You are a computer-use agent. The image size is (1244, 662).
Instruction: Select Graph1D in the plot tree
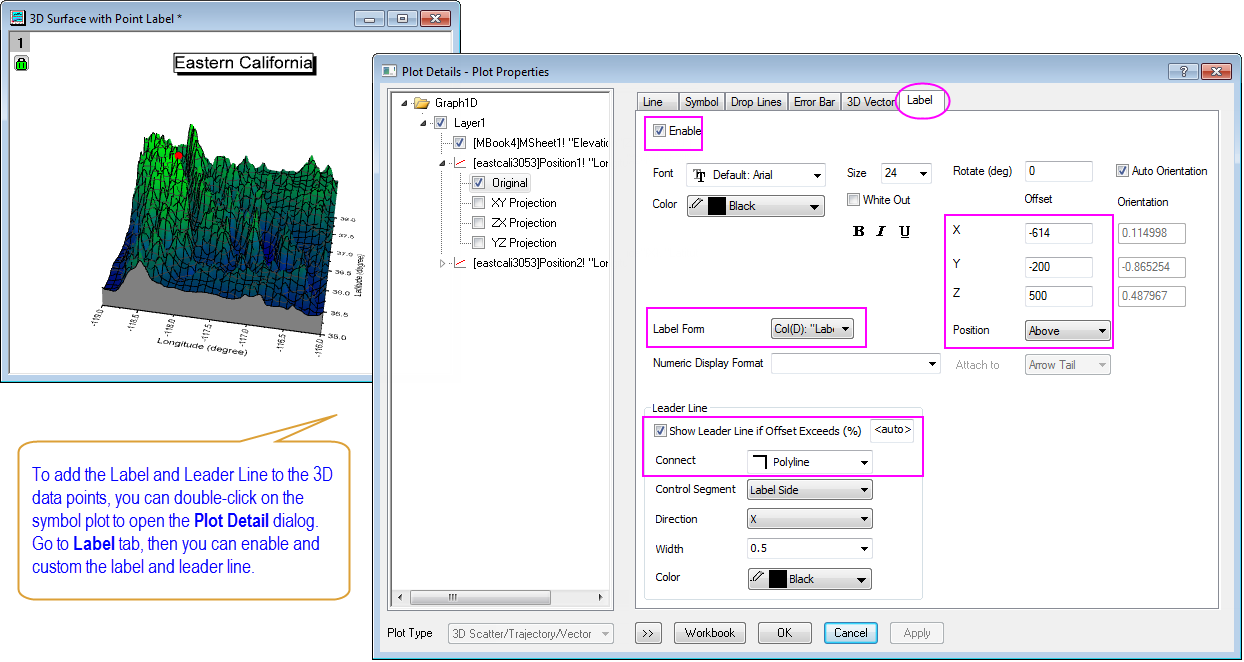[x=456, y=103]
